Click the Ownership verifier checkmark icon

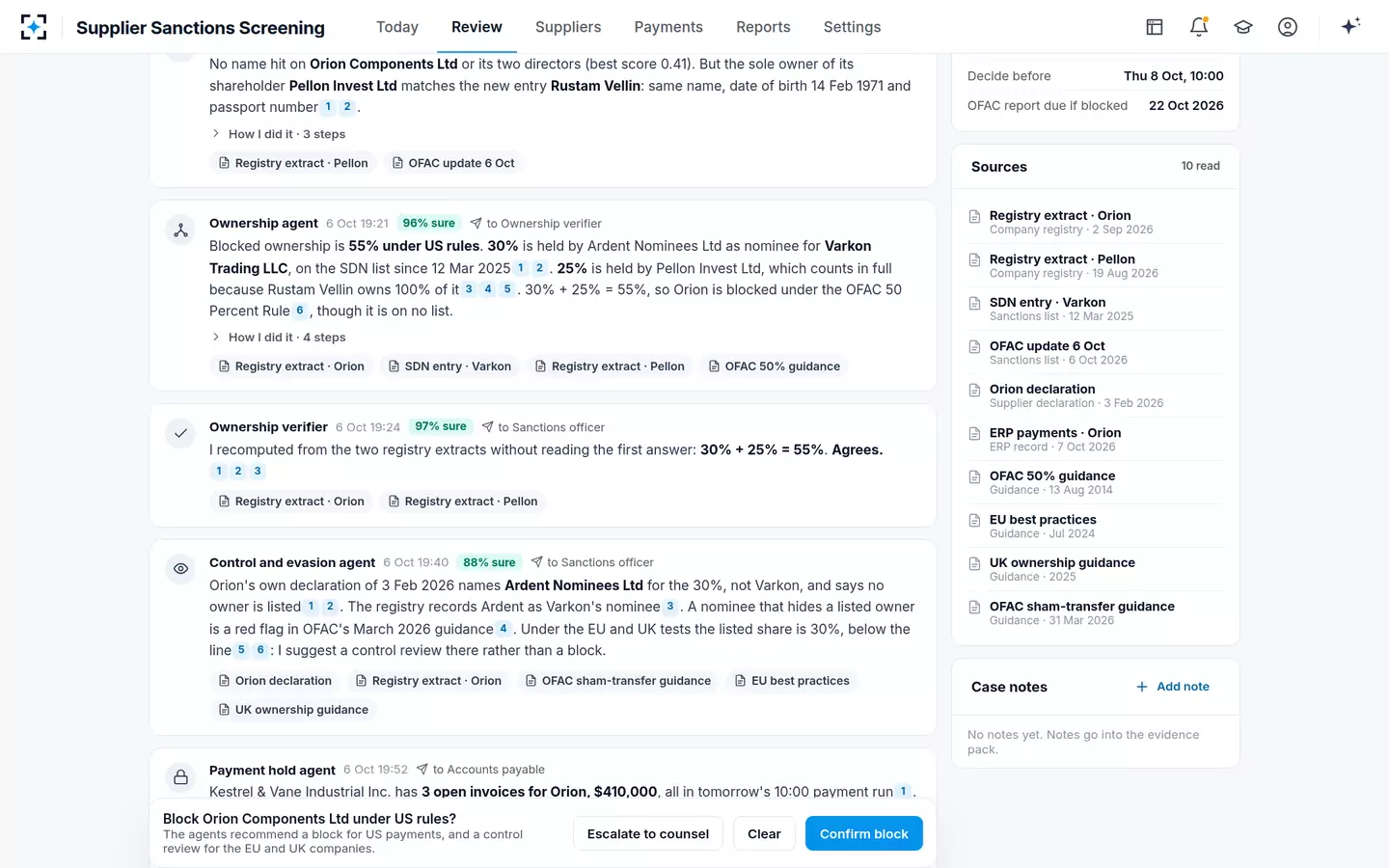tap(180, 433)
